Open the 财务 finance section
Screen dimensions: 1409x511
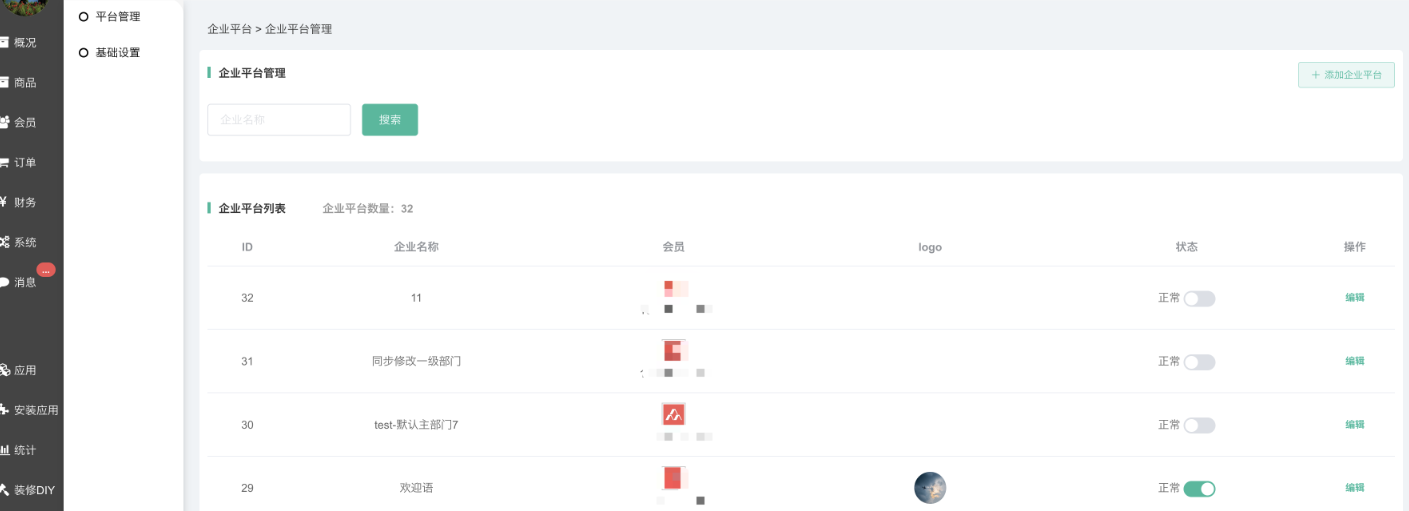tap(20, 203)
